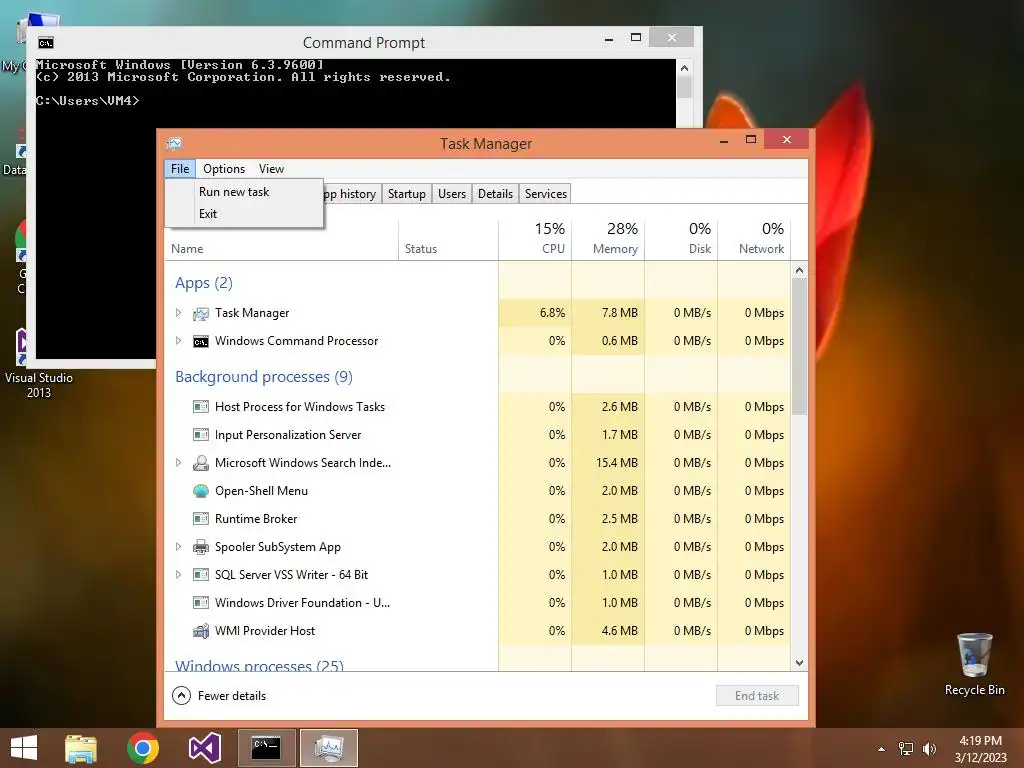The height and width of the screenshot is (768, 1024).
Task: Click the End task button
Action: point(757,696)
